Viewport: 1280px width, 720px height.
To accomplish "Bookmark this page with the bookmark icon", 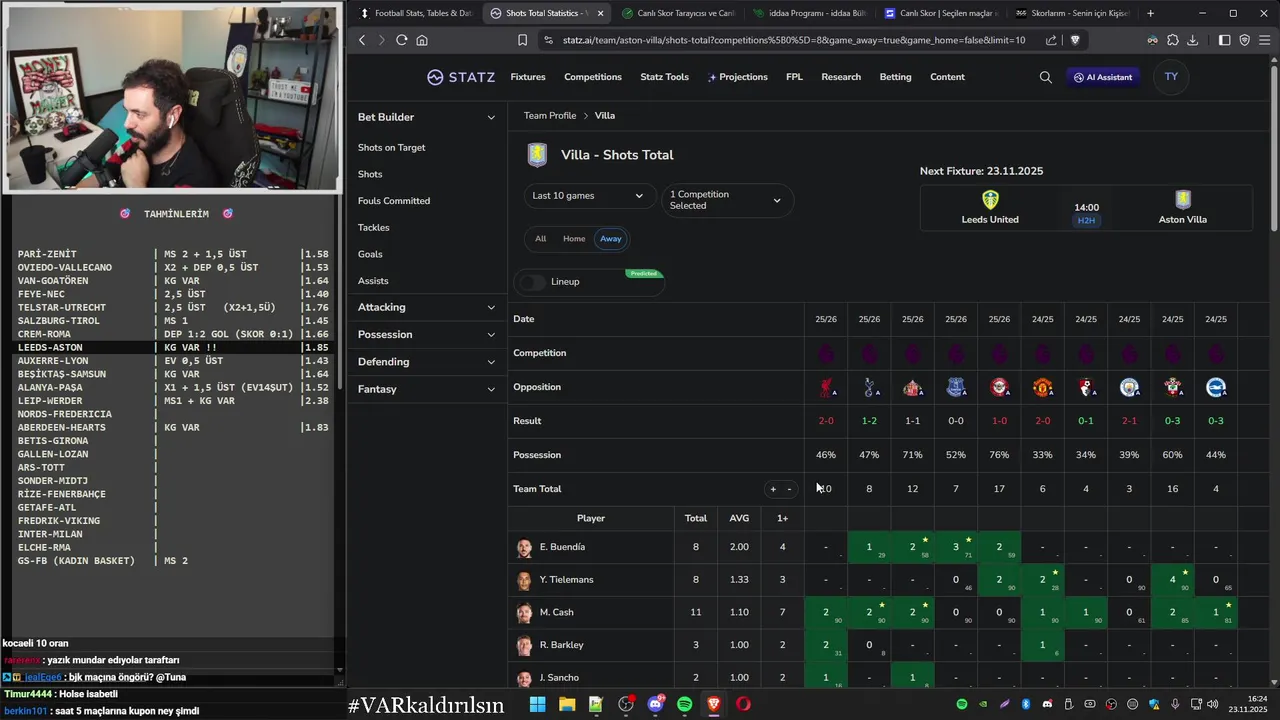I will click(522, 40).
